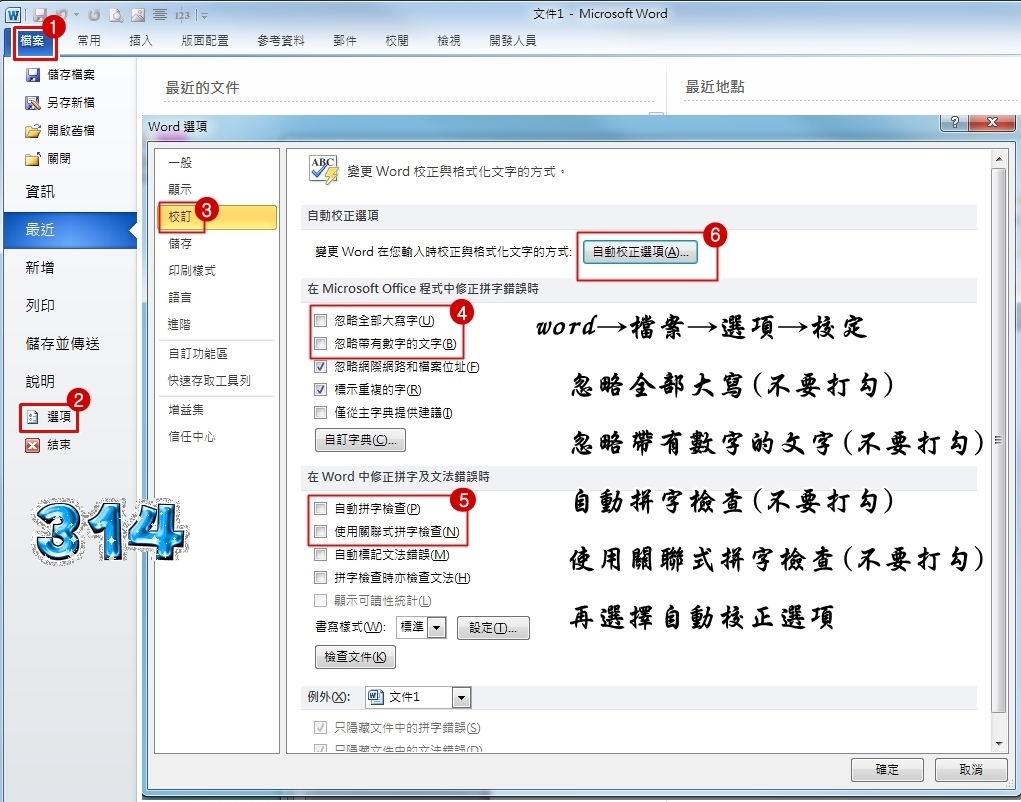Click 結束 (Exit) in the File menu

click(x=48, y=445)
